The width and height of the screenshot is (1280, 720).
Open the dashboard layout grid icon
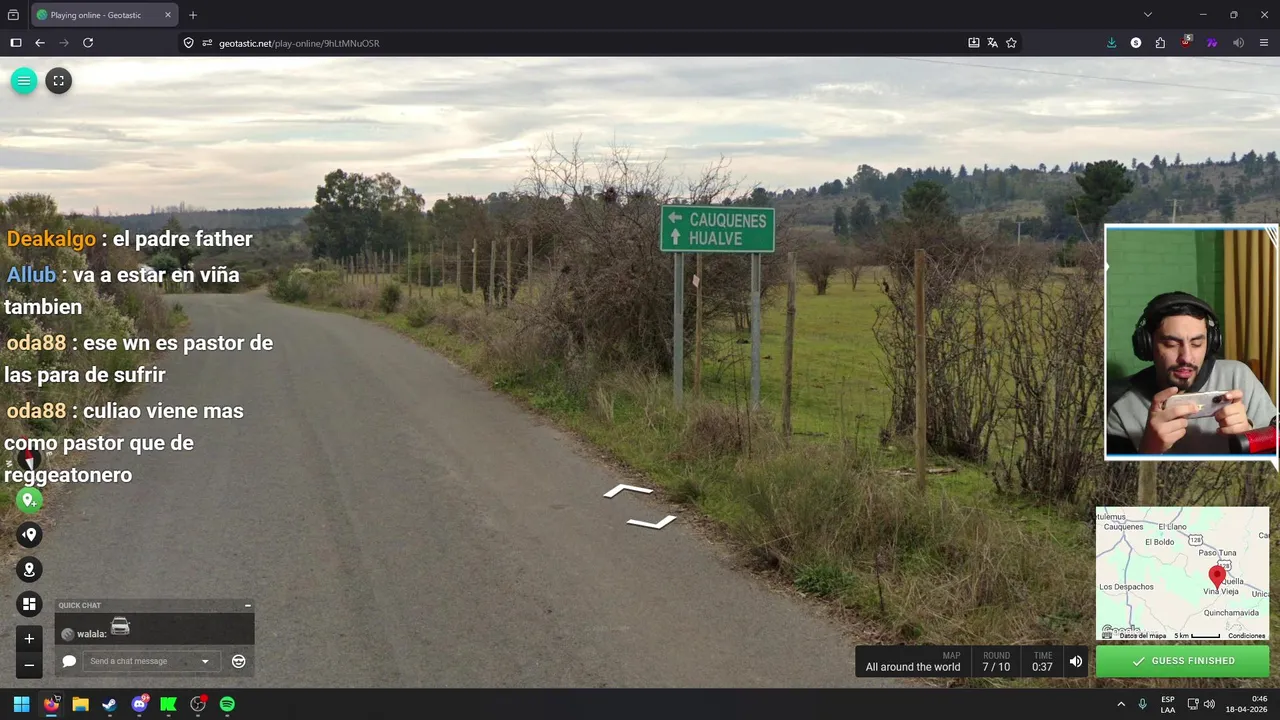(x=29, y=604)
